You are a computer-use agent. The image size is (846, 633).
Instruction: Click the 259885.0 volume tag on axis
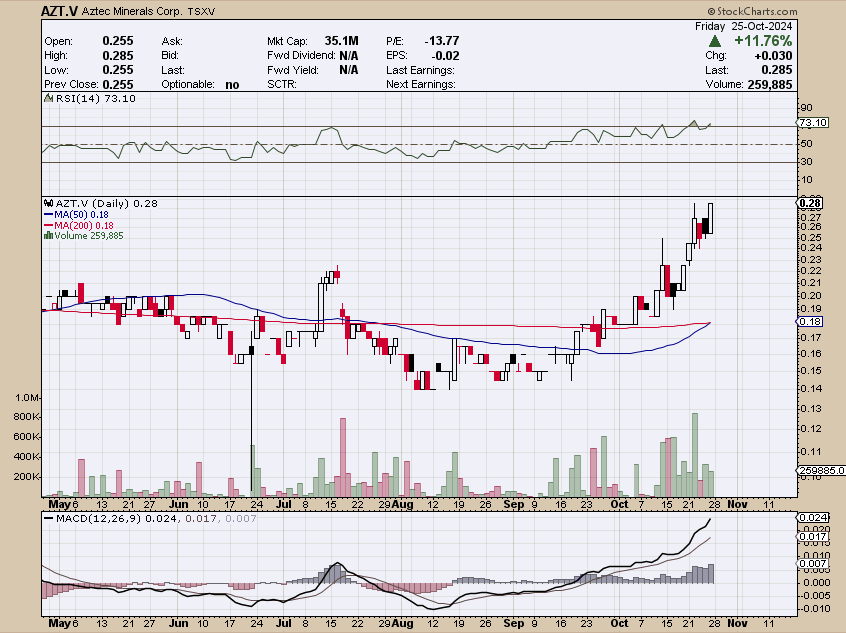(x=821, y=471)
